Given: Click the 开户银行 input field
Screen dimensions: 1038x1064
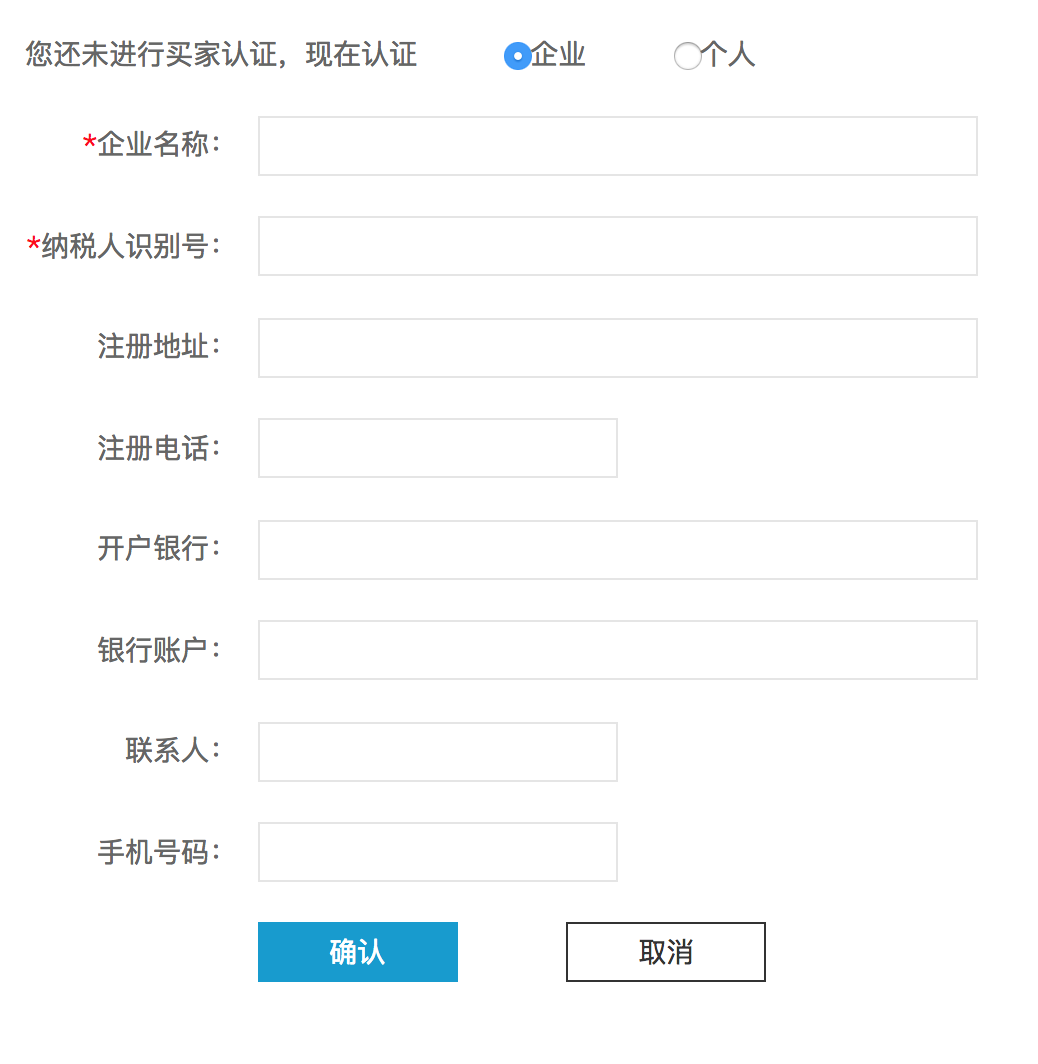Looking at the screenshot, I should [617, 550].
